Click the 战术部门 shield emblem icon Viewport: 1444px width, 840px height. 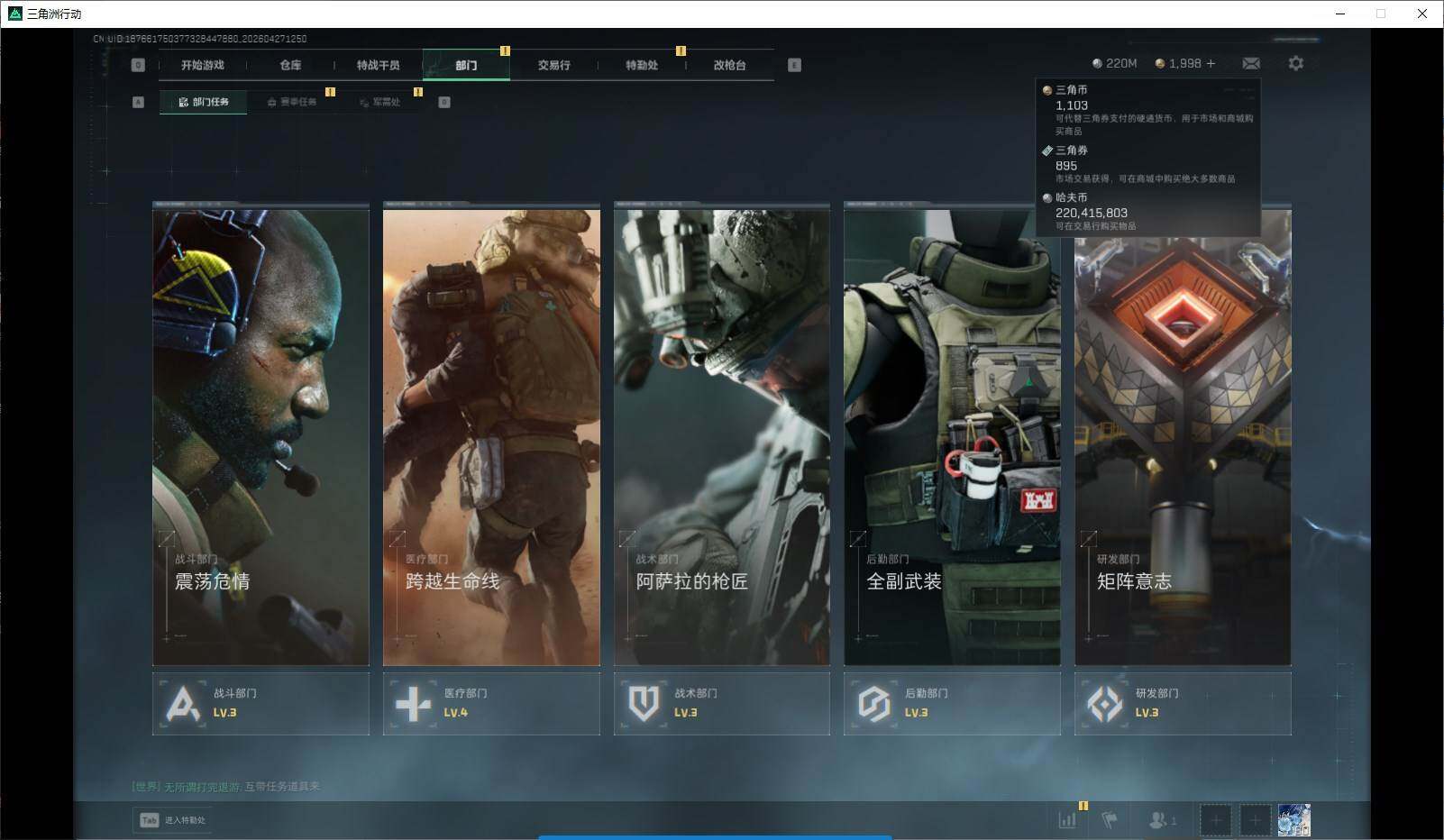[644, 704]
